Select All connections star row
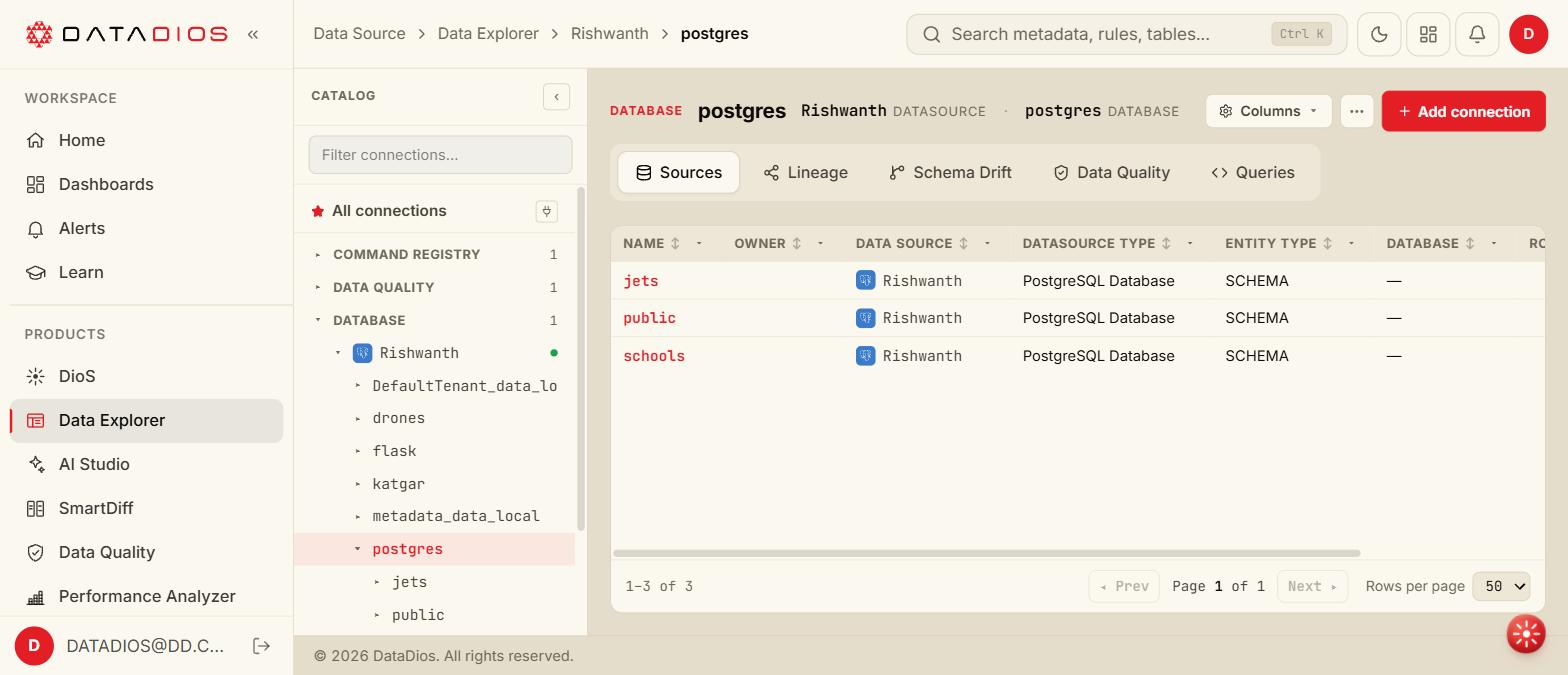The height and width of the screenshot is (675, 1568). tap(434, 211)
